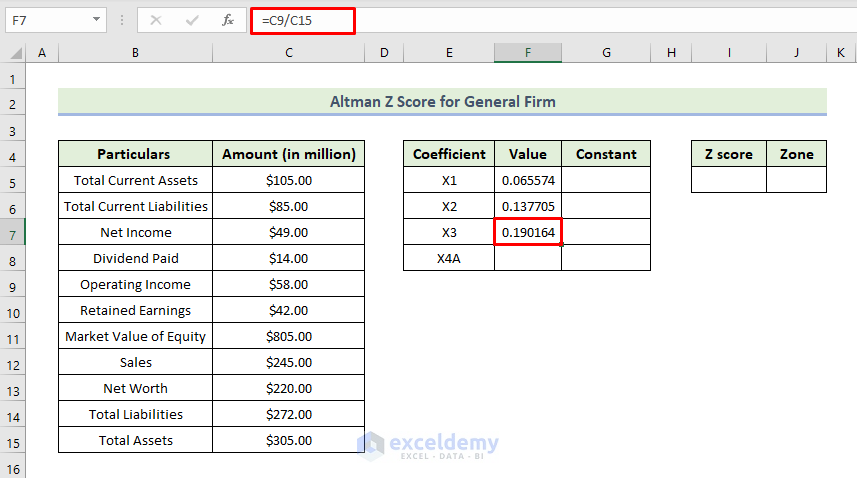The height and width of the screenshot is (478, 857).
Task: Select column C header
Action: coord(288,53)
